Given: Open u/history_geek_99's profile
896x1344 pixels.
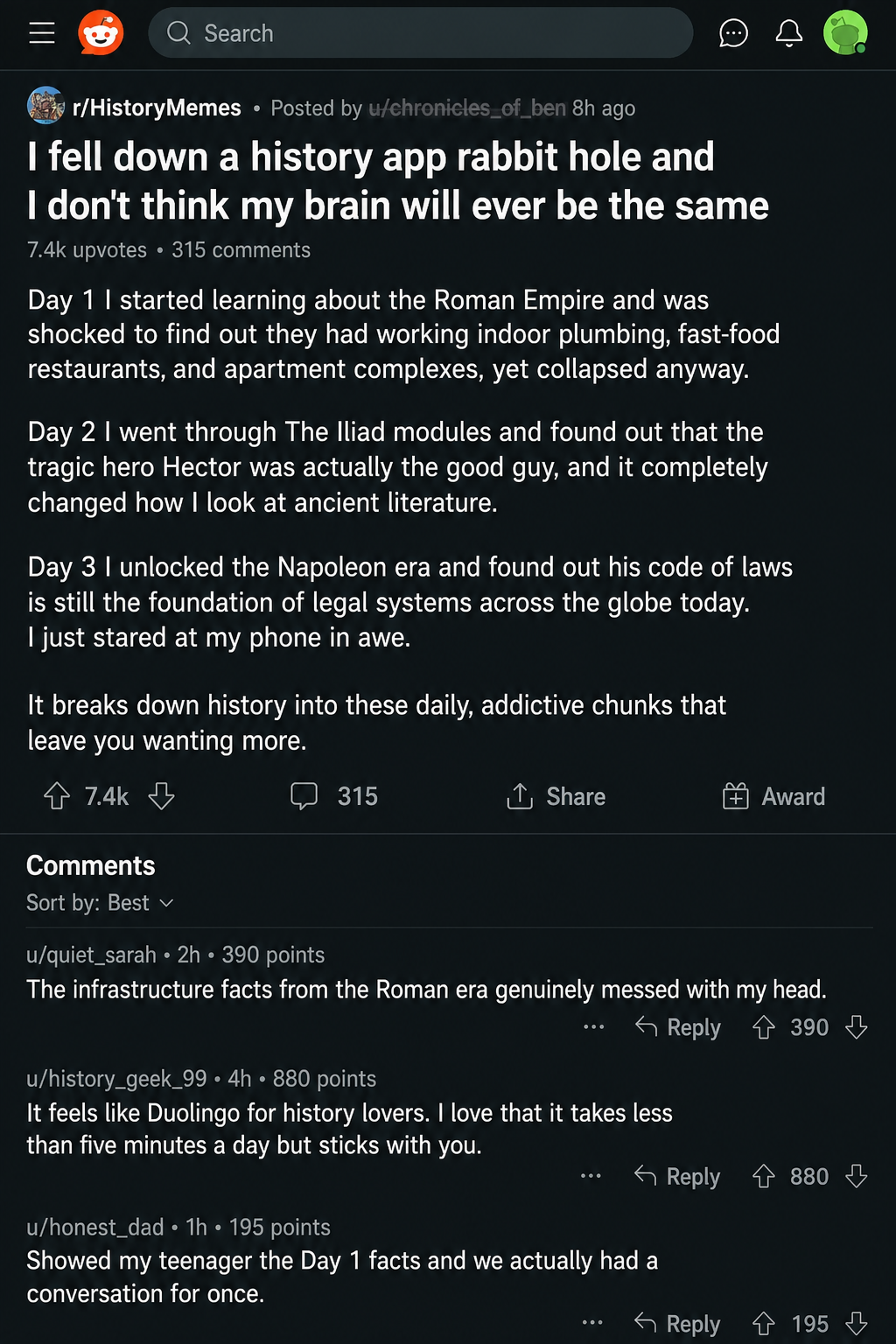Looking at the screenshot, I should coord(116,1079).
